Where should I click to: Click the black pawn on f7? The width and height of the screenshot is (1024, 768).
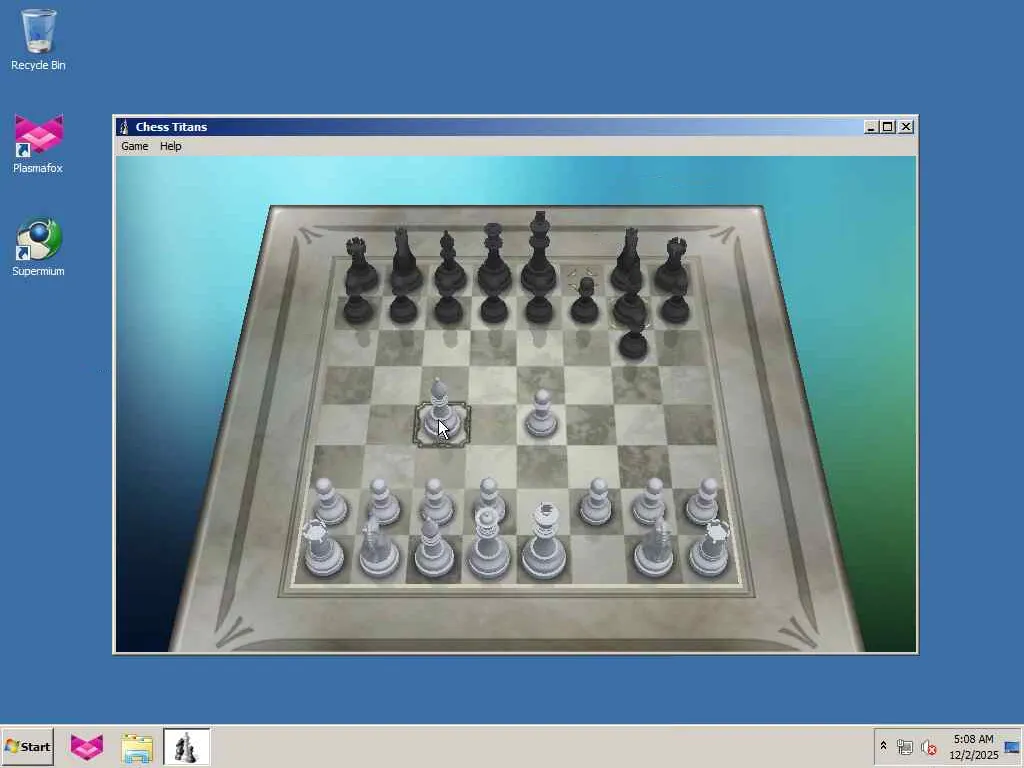(x=585, y=302)
